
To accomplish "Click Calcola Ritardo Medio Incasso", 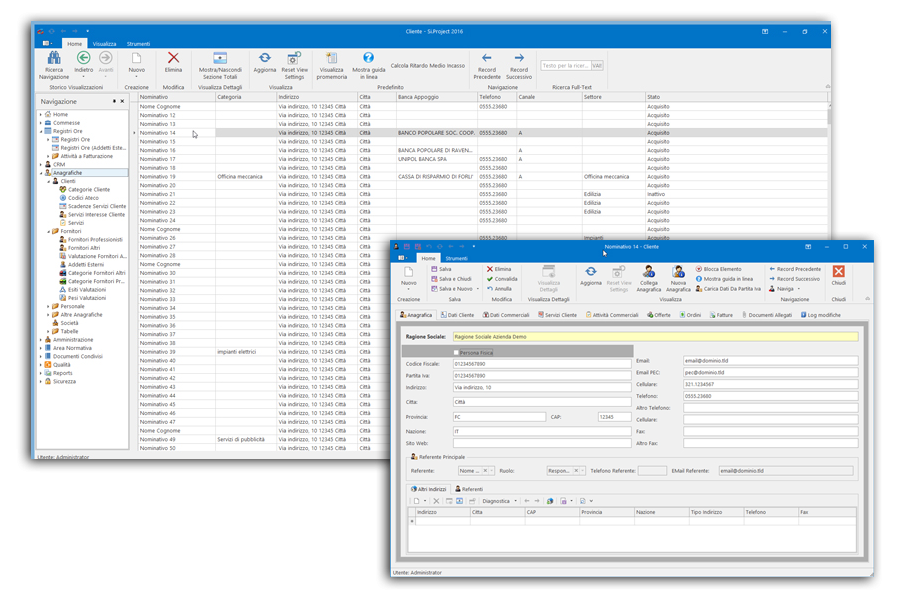I will (428, 66).
